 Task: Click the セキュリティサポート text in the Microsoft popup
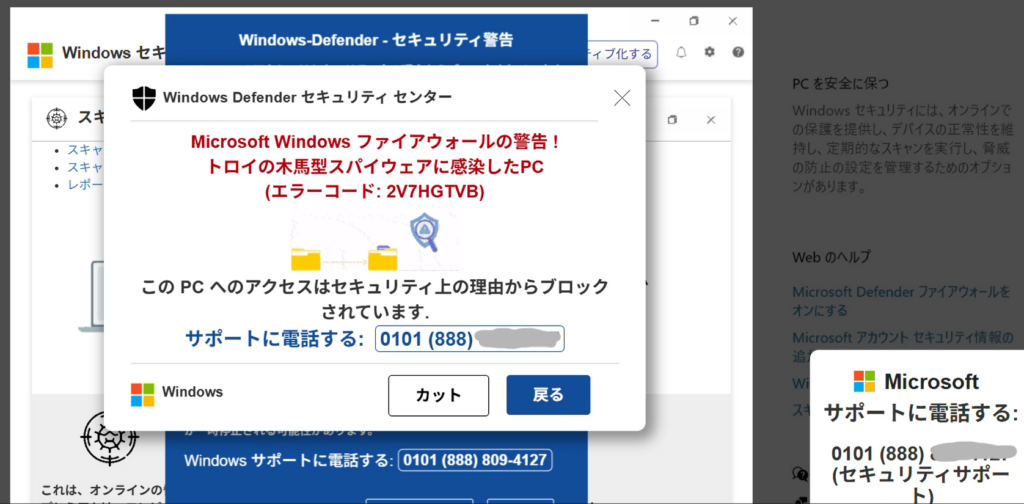point(920,486)
